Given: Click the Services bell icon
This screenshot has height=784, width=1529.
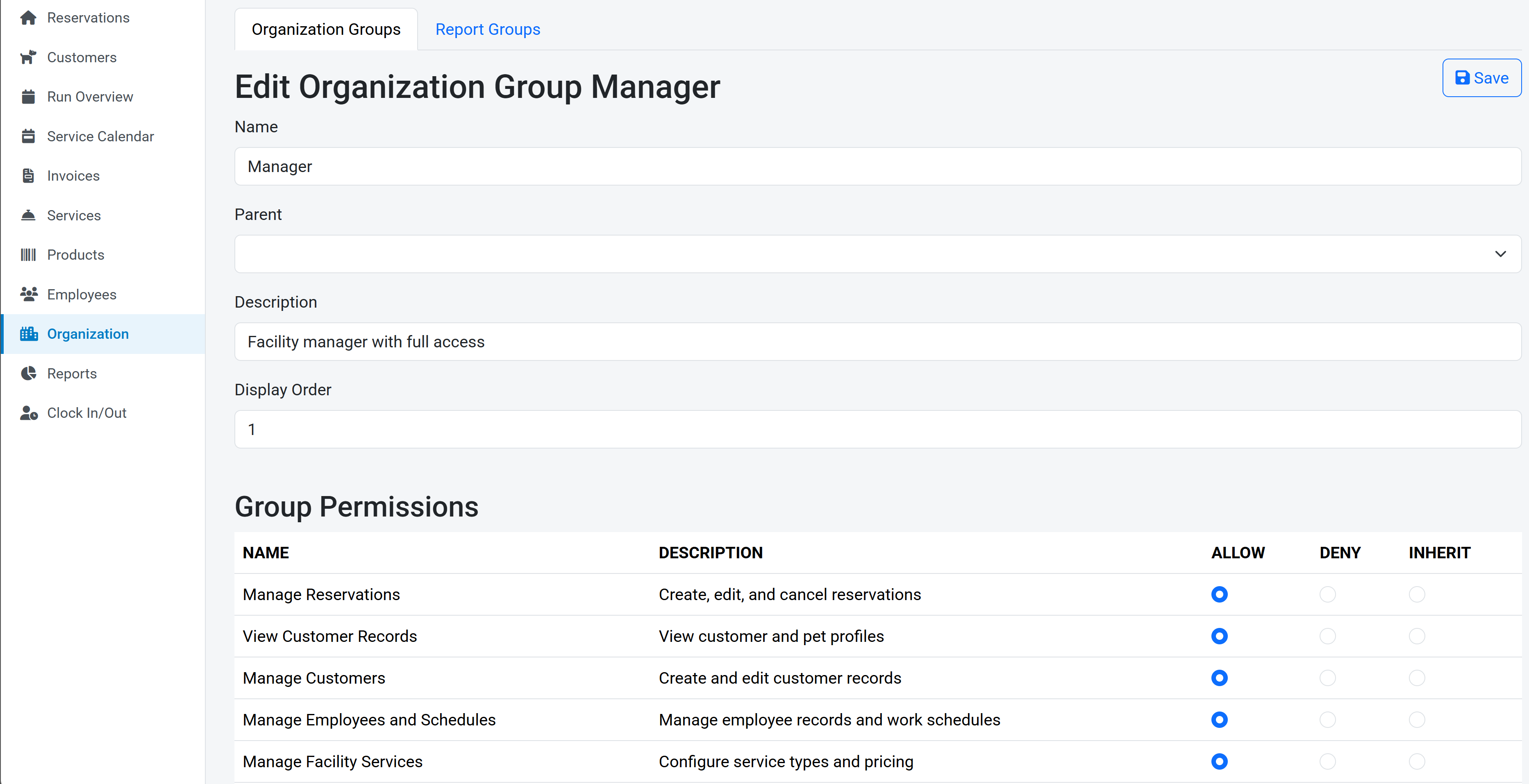Looking at the screenshot, I should click(28, 215).
